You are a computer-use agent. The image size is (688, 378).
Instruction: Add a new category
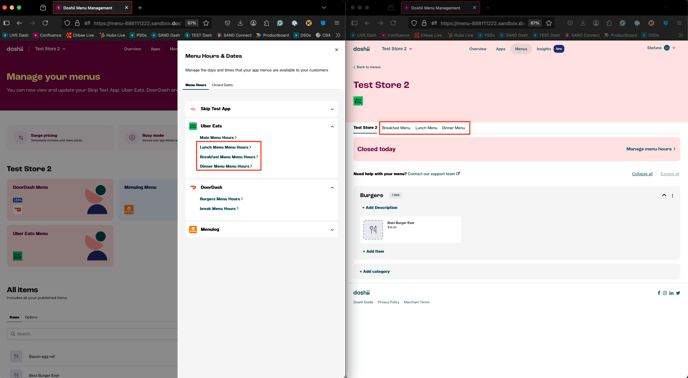374,272
